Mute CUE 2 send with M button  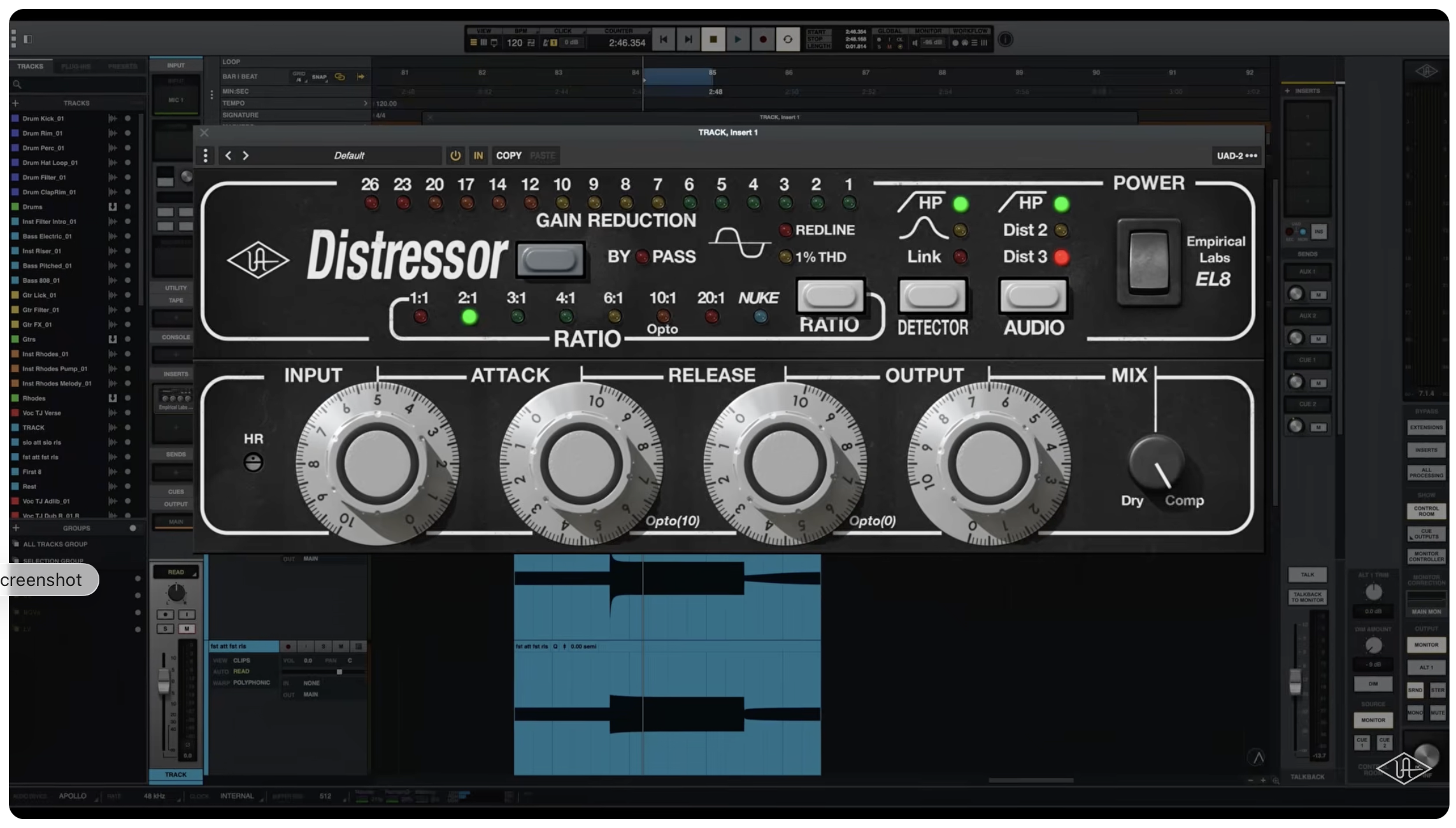click(x=1318, y=427)
